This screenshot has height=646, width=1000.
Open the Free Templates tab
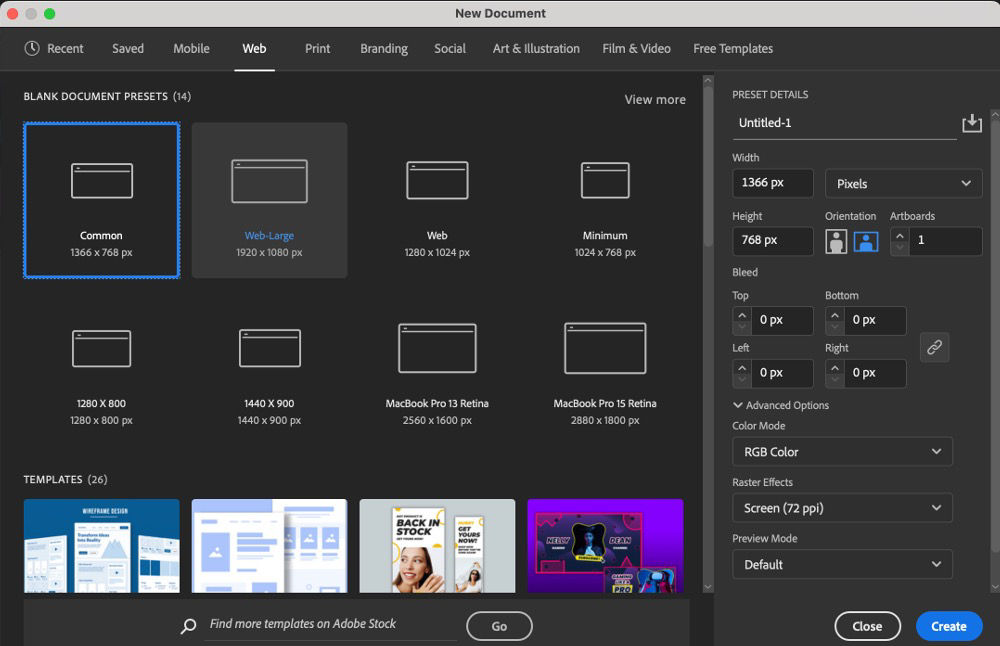732,48
